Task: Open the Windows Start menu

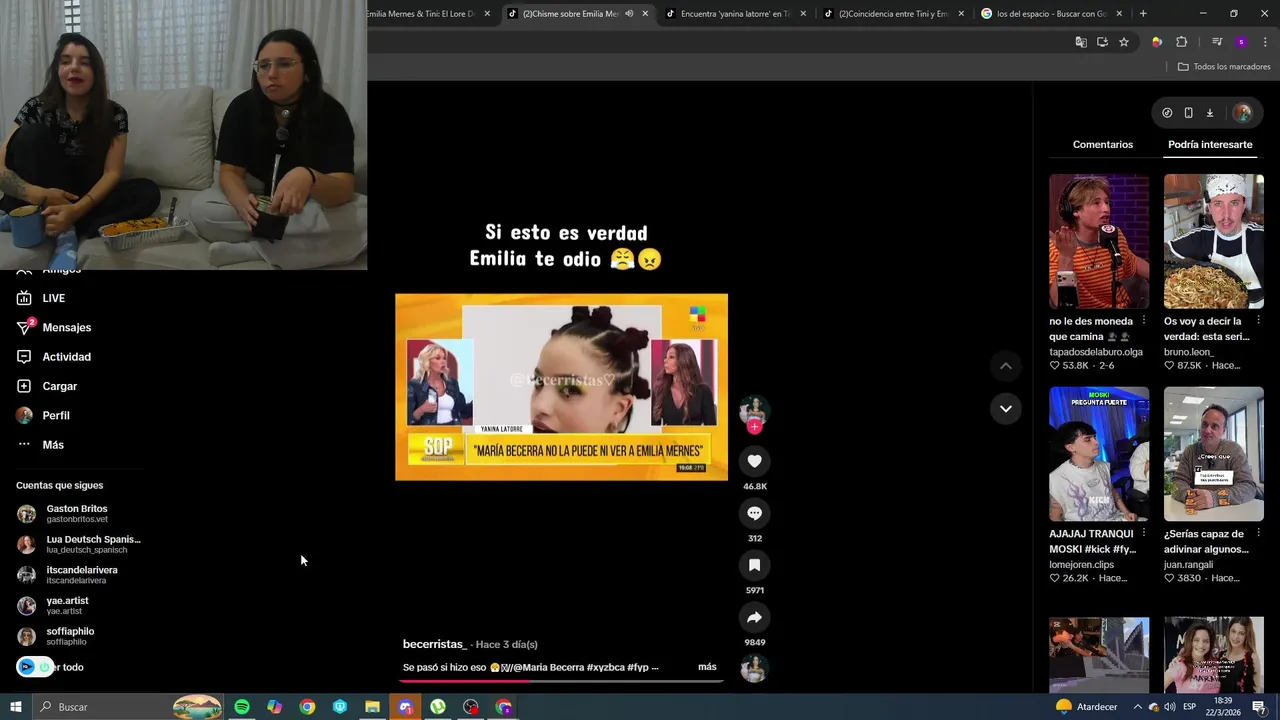Action: coord(16,707)
